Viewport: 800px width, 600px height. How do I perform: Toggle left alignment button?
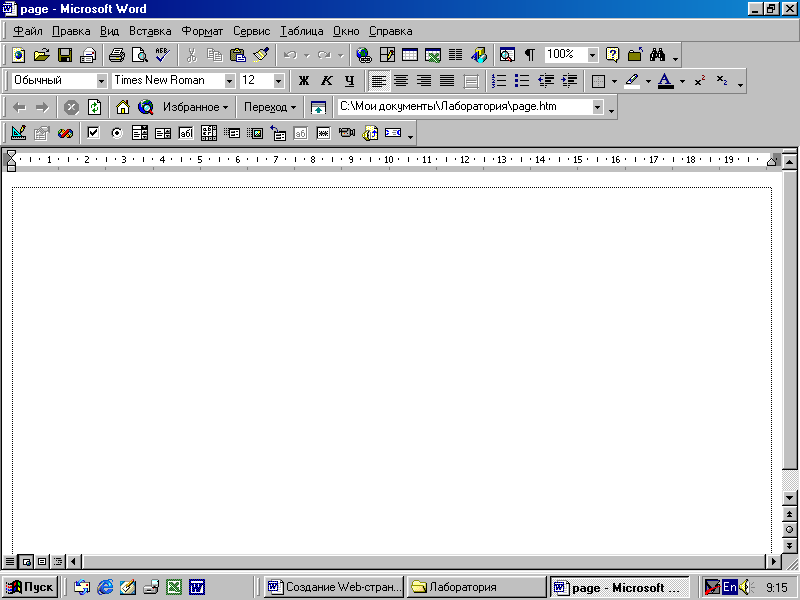point(379,81)
